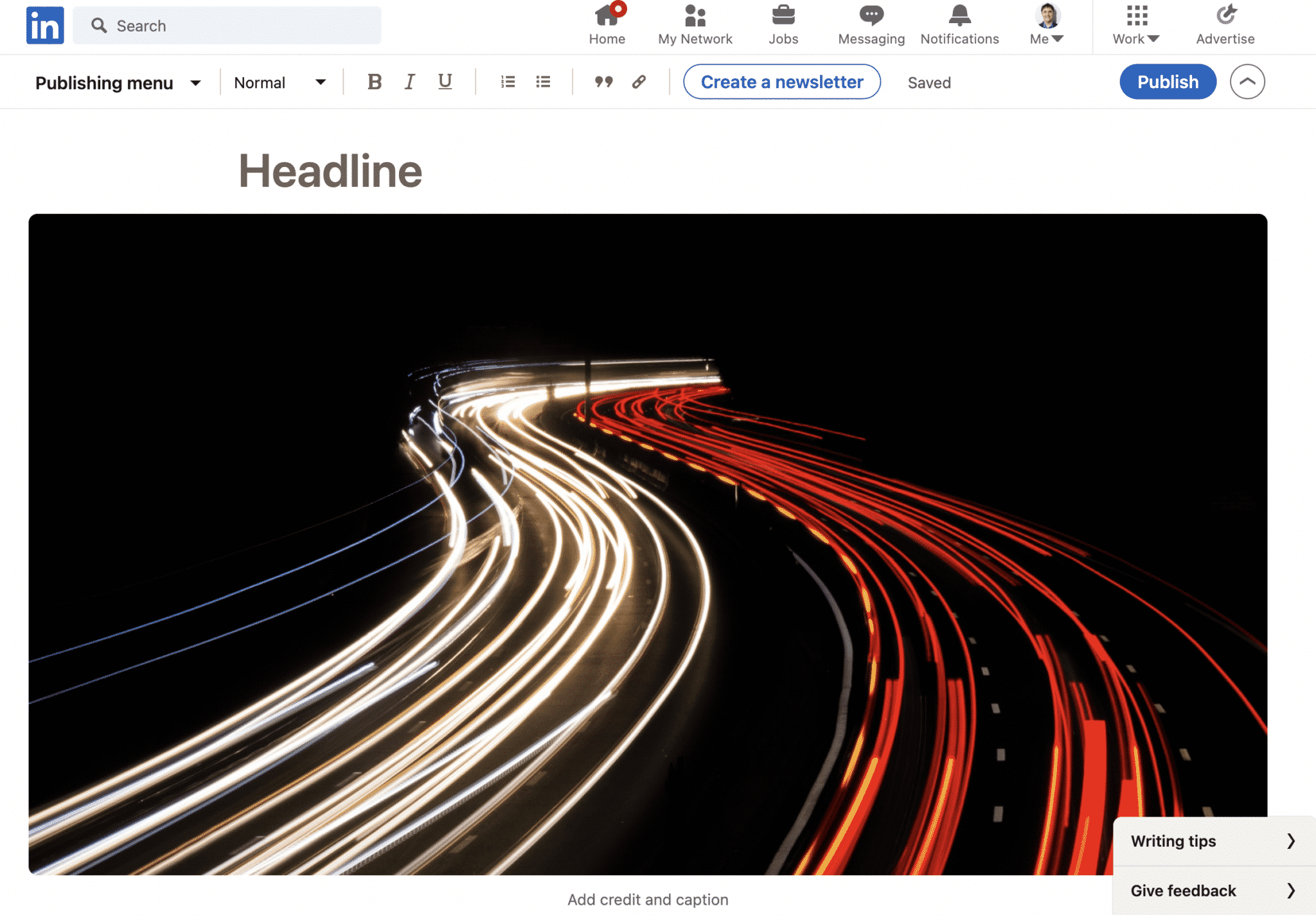
Task: Toggle underline formatting
Action: tap(444, 82)
